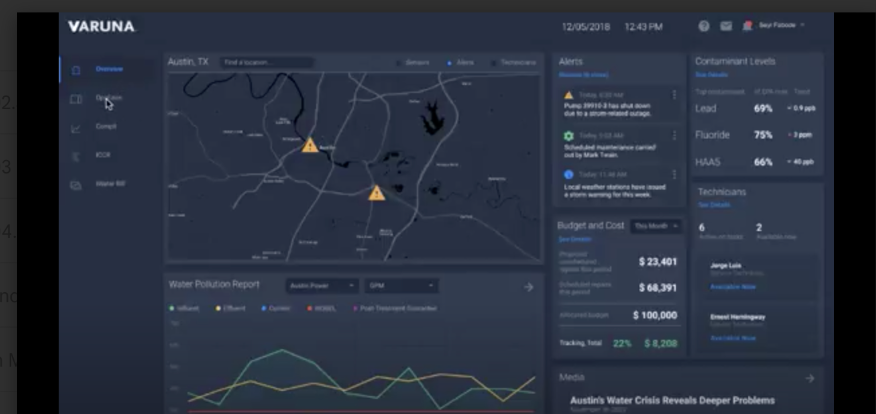This screenshot has height=414, width=876.
Task: Open the mail envelope icon
Action: 726,26
